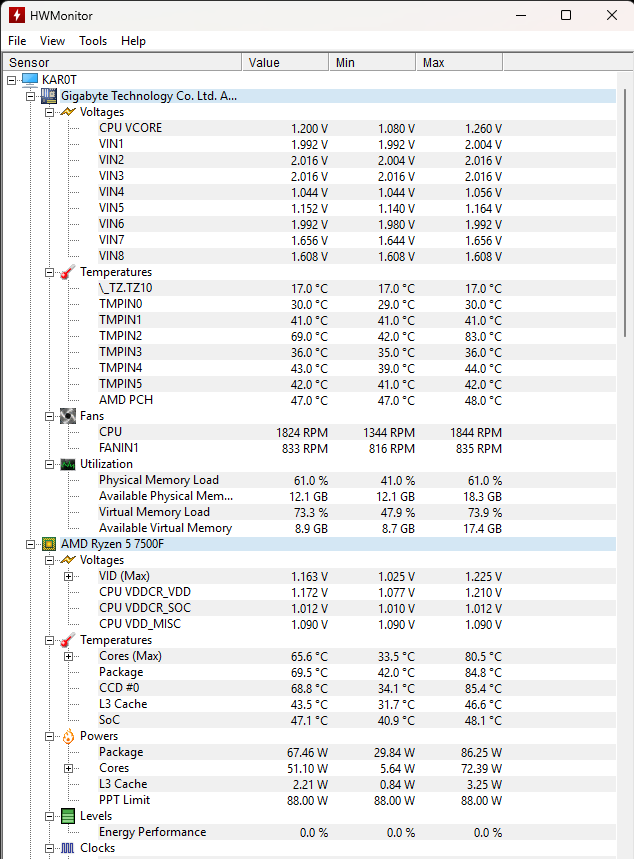Click the motherboard Temperatures thermometer icon
This screenshot has height=859, width=634.
(x=67, y=272)
